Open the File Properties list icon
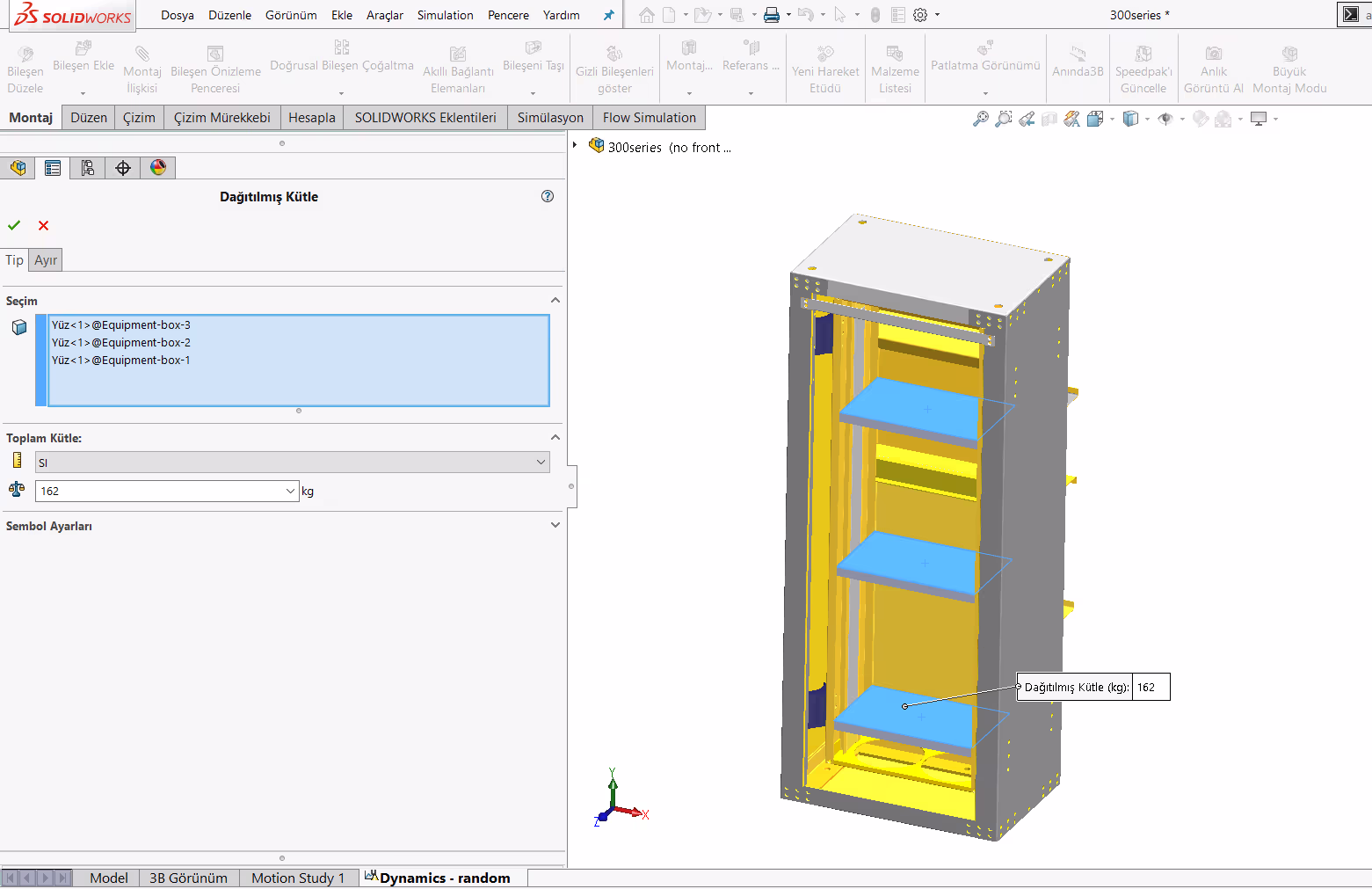 898,15
